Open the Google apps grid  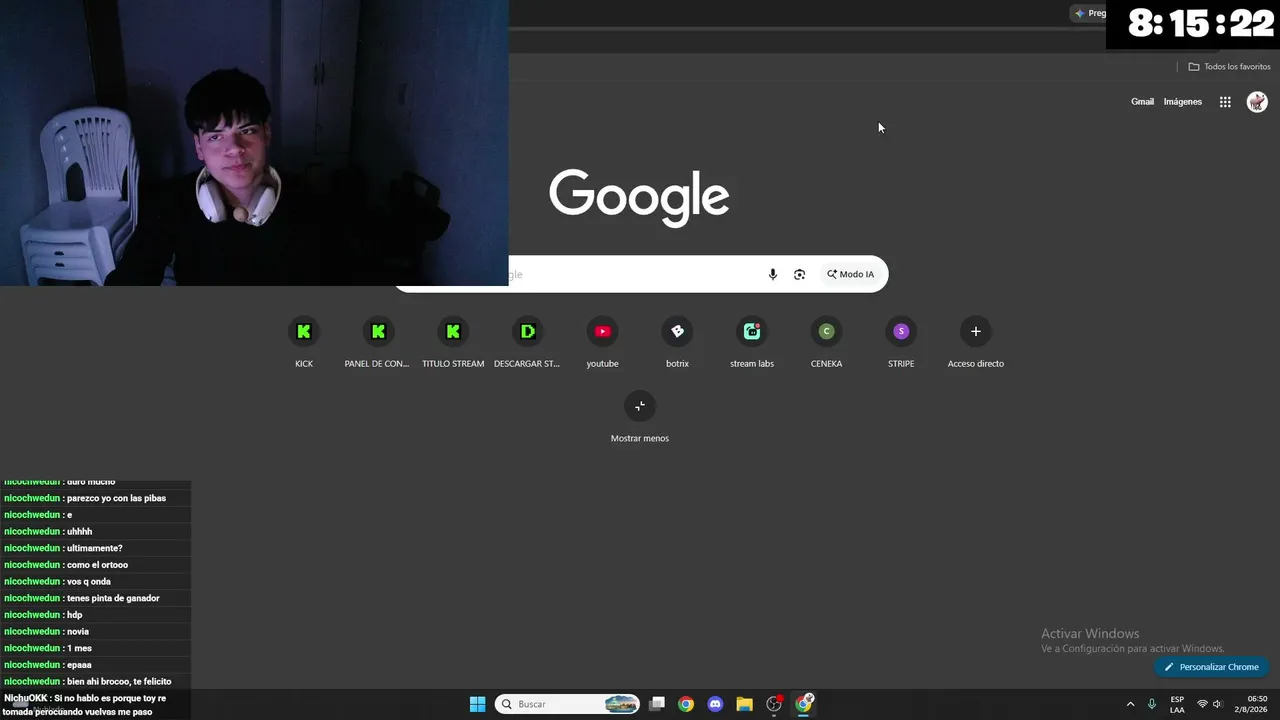1225,102
